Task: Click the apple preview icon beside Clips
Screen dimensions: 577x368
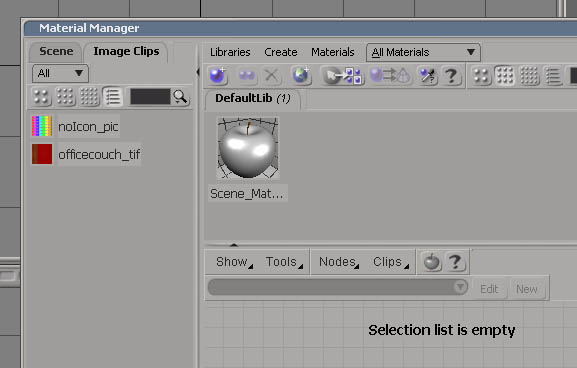Action: coord(431,262)
